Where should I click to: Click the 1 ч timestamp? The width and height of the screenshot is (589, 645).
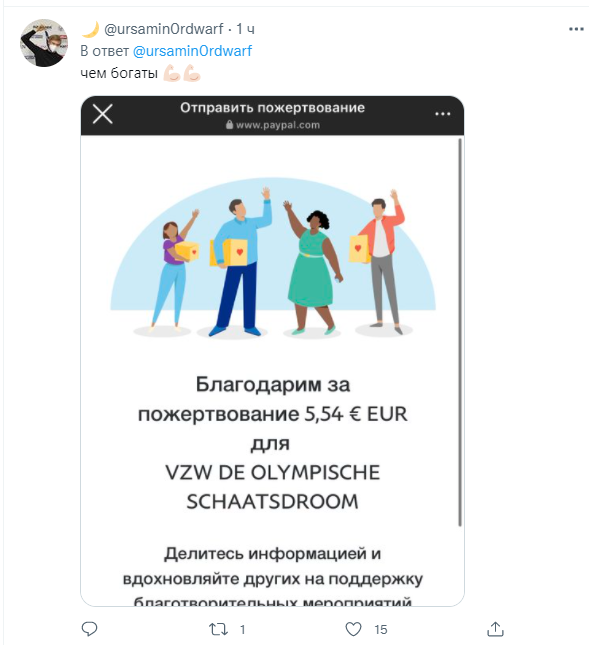pos(245,29)
